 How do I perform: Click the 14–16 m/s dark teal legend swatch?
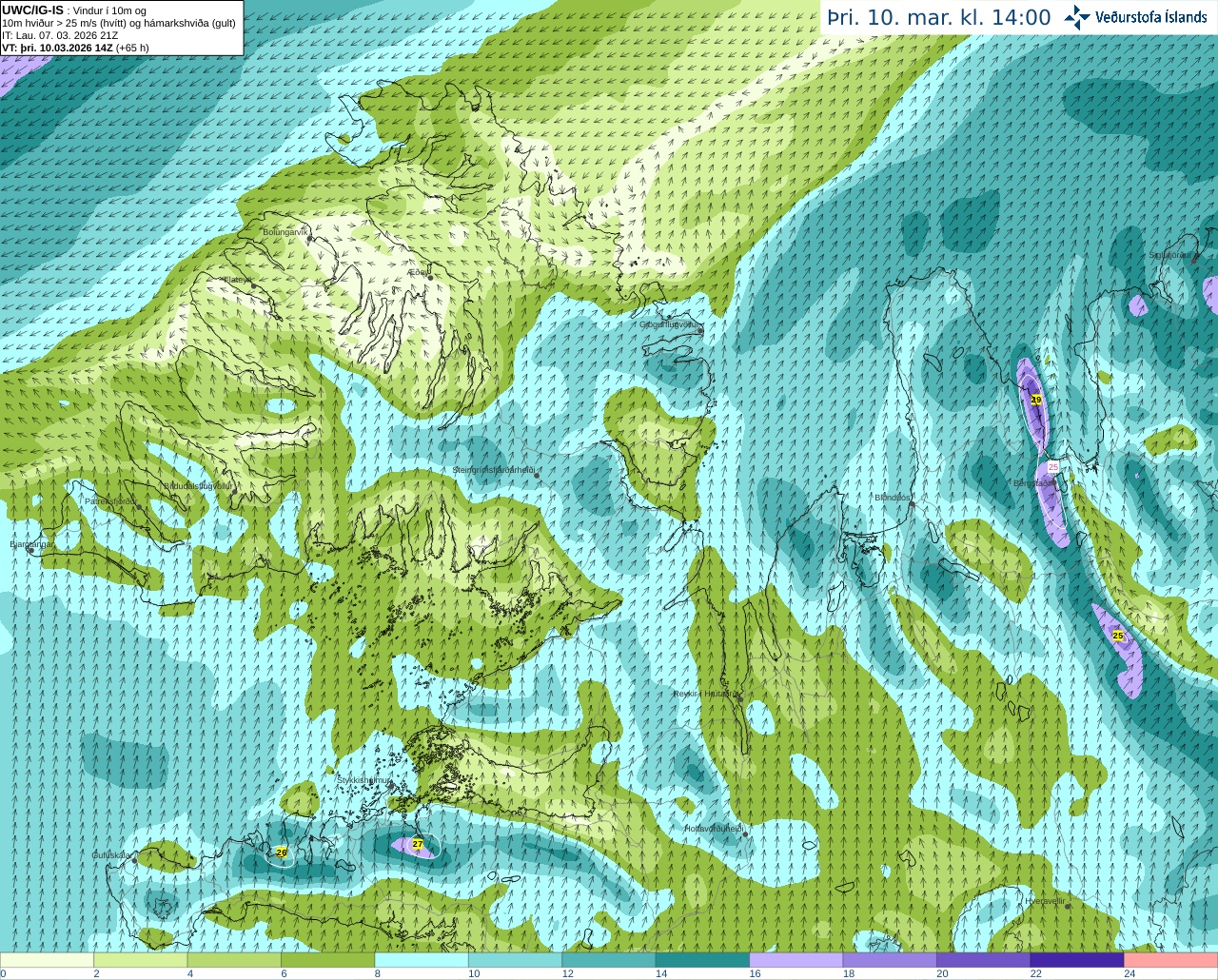coord(703,959)
